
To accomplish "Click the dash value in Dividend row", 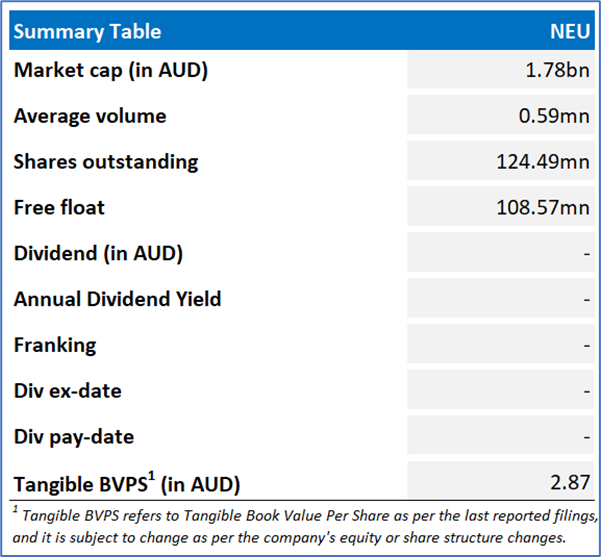I will pyautogui.click(x=587, y=254).
